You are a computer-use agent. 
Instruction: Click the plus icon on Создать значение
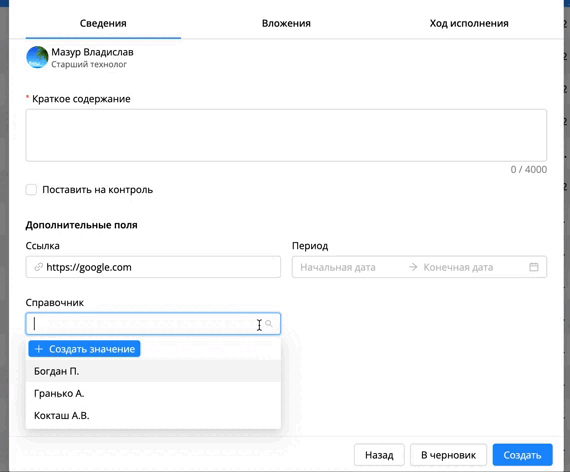39,349
